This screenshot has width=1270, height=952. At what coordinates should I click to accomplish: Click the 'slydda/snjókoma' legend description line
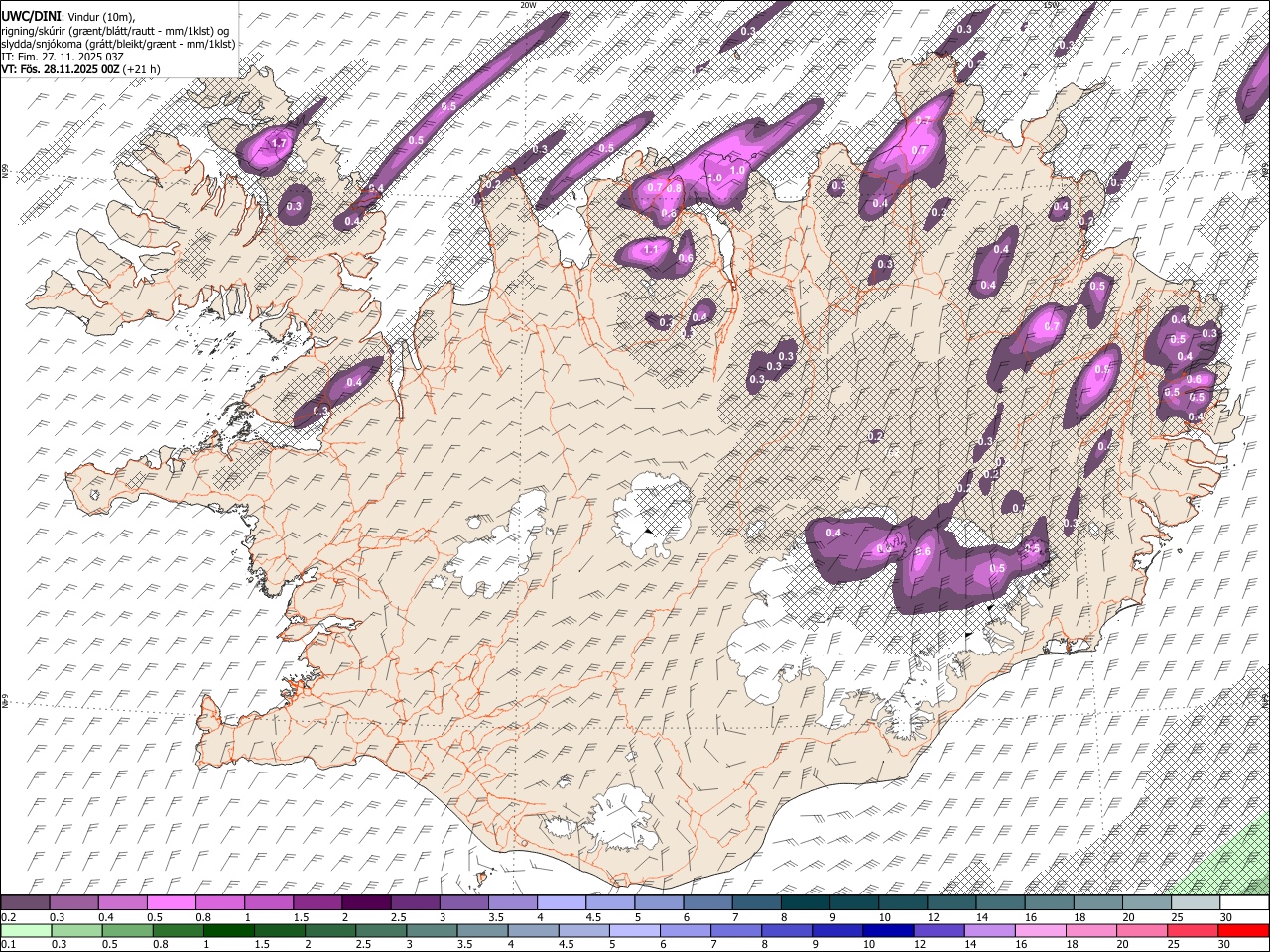tap(118, 44)
